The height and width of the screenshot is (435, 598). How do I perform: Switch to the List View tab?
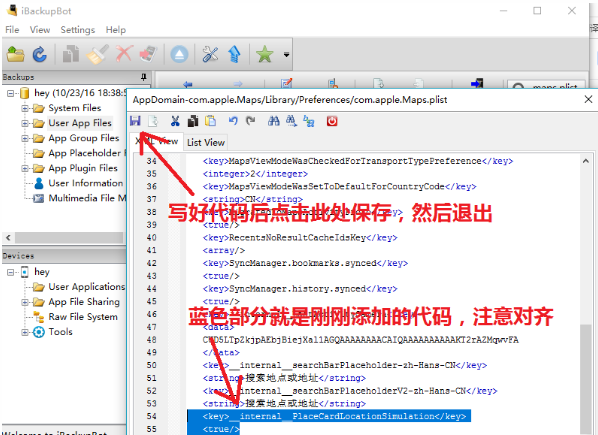(206, 143)
